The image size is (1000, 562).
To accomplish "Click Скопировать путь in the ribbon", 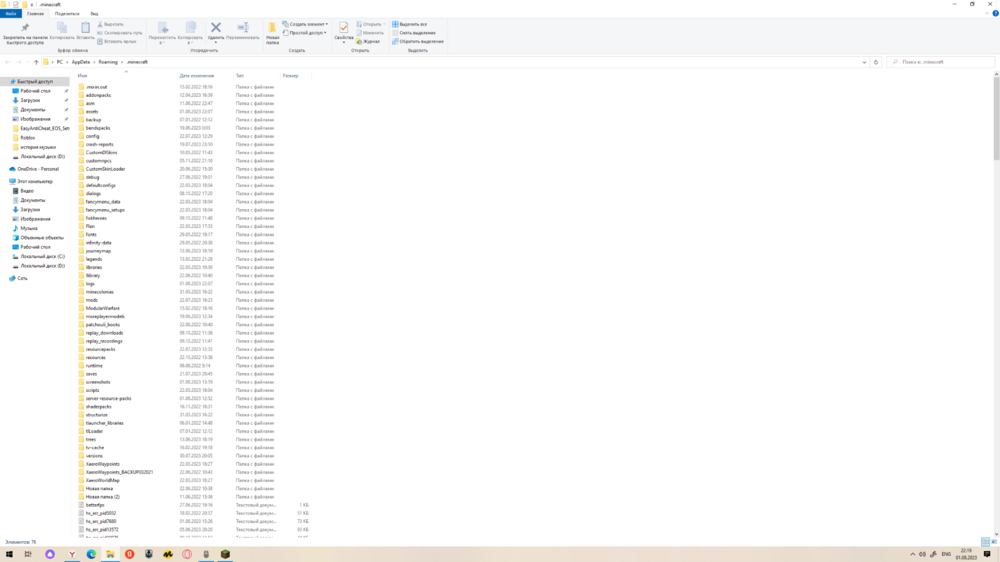I will tap(122, 33).
